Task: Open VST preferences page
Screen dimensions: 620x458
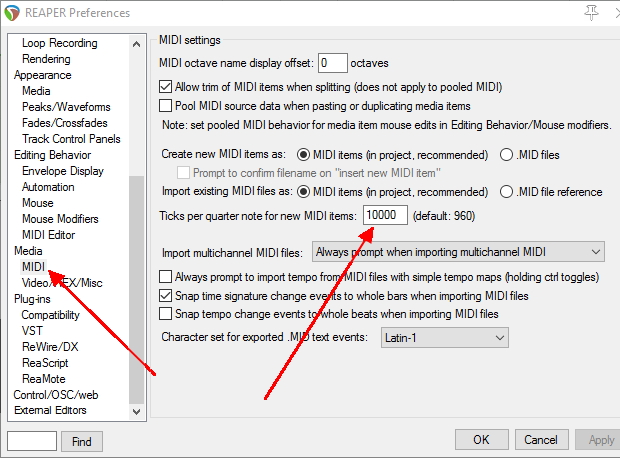Action: 32,331
